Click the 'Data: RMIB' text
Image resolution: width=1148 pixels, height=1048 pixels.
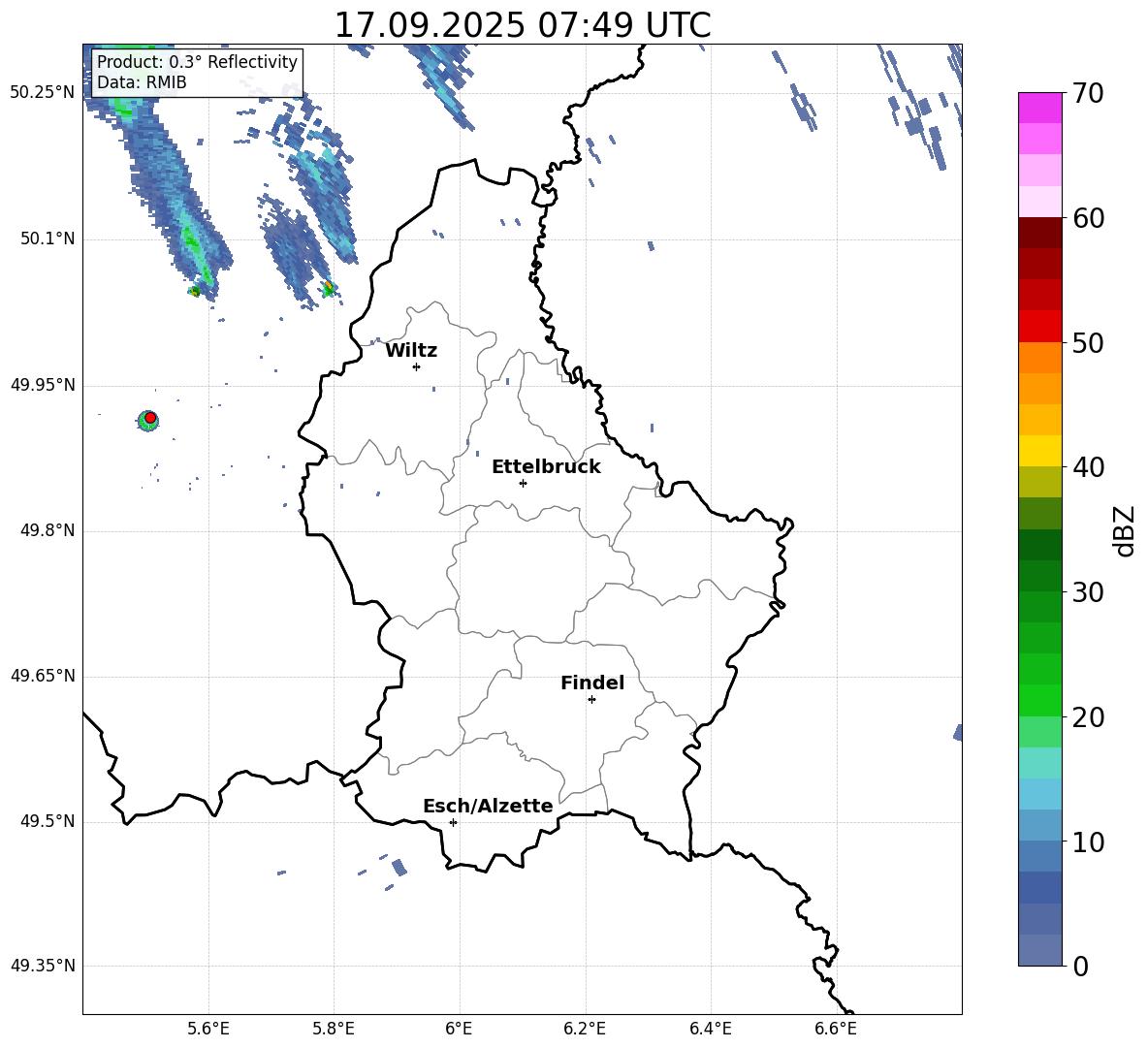point(142,82)
